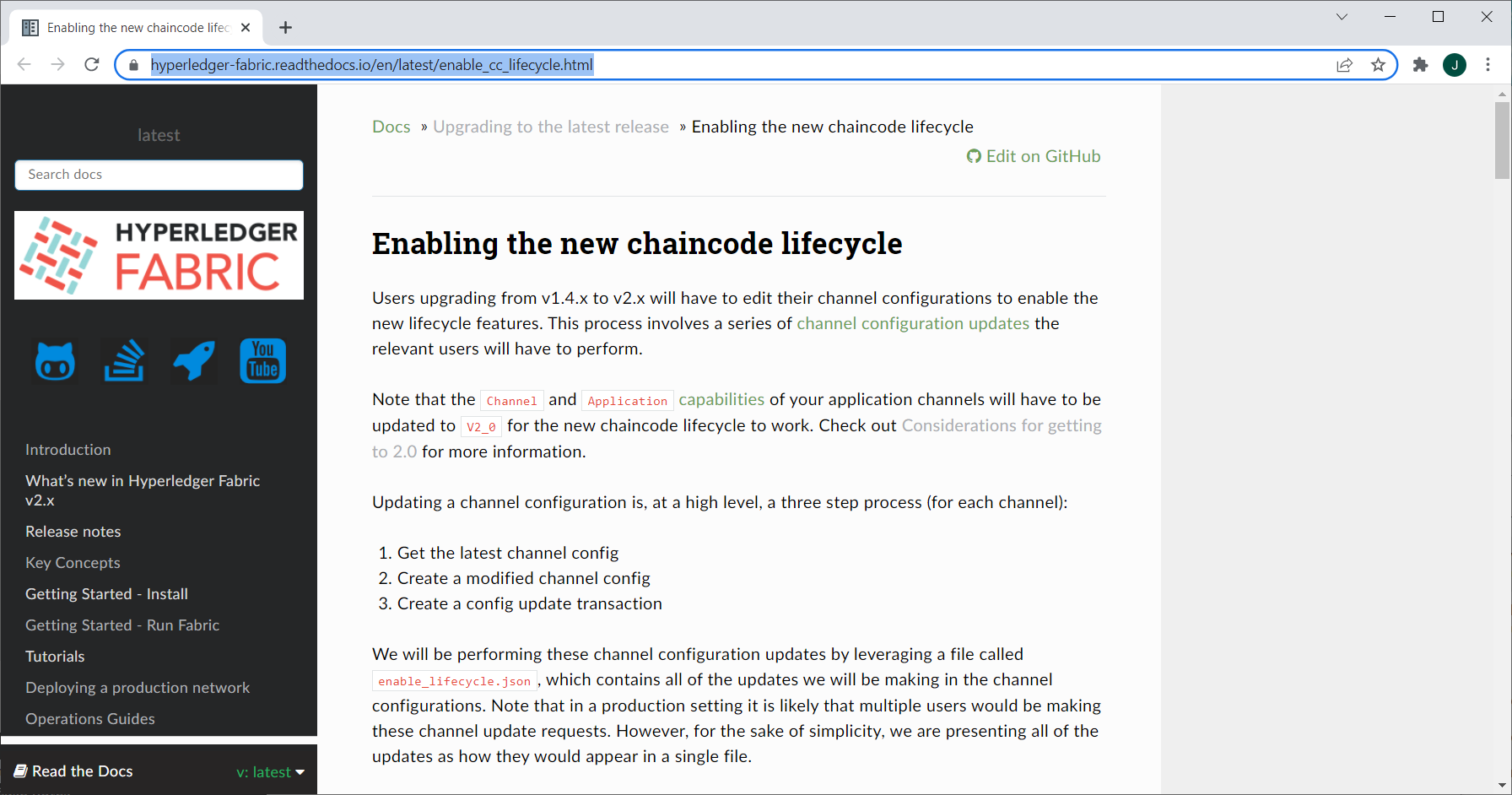Click the scrollbar up arrow

[x=1502, y=93]
